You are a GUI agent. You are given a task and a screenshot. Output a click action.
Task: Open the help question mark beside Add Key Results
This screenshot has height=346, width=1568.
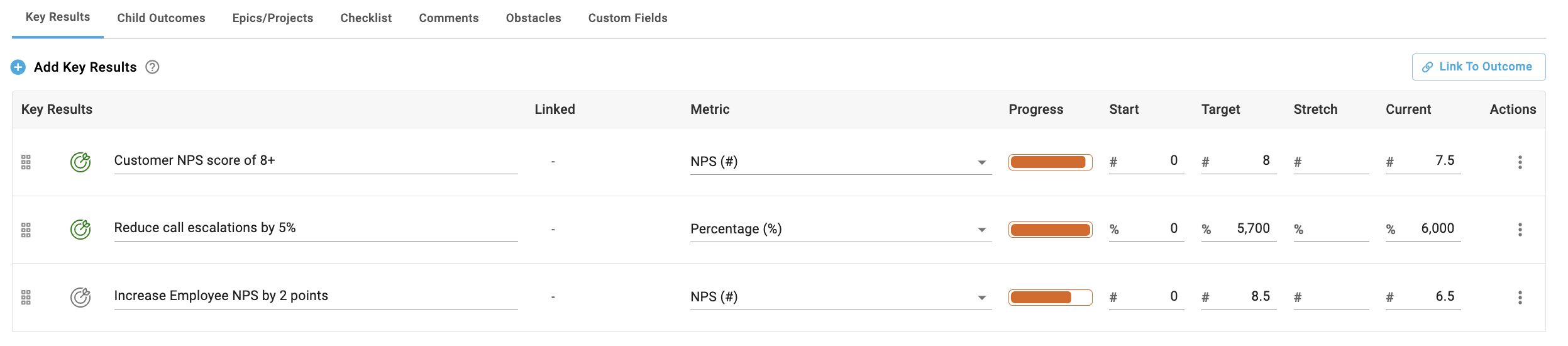(x=152, y=67)
